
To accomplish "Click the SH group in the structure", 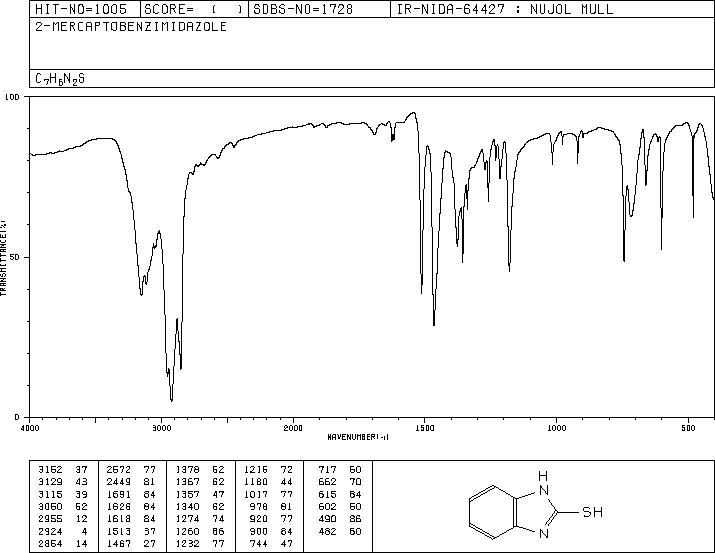I will (x=593, y=512).
